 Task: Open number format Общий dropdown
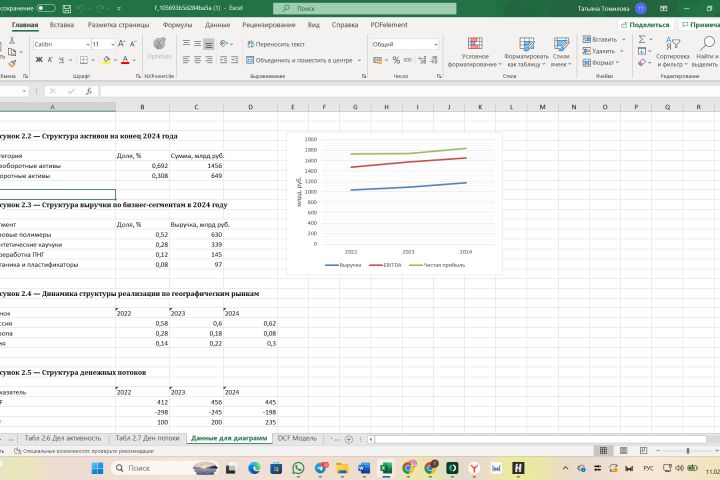point(436,44)
